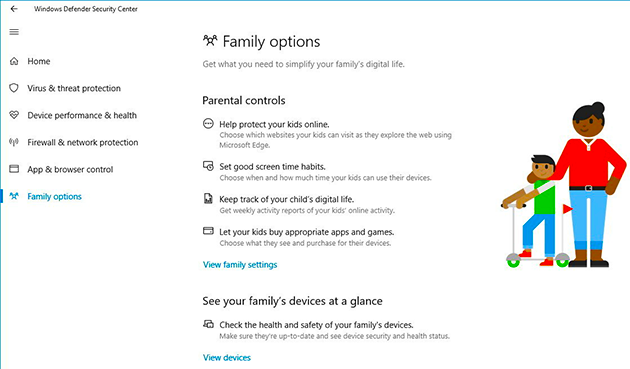
Task: Click the Family options page heading
Action: click(x=271, y=42)
